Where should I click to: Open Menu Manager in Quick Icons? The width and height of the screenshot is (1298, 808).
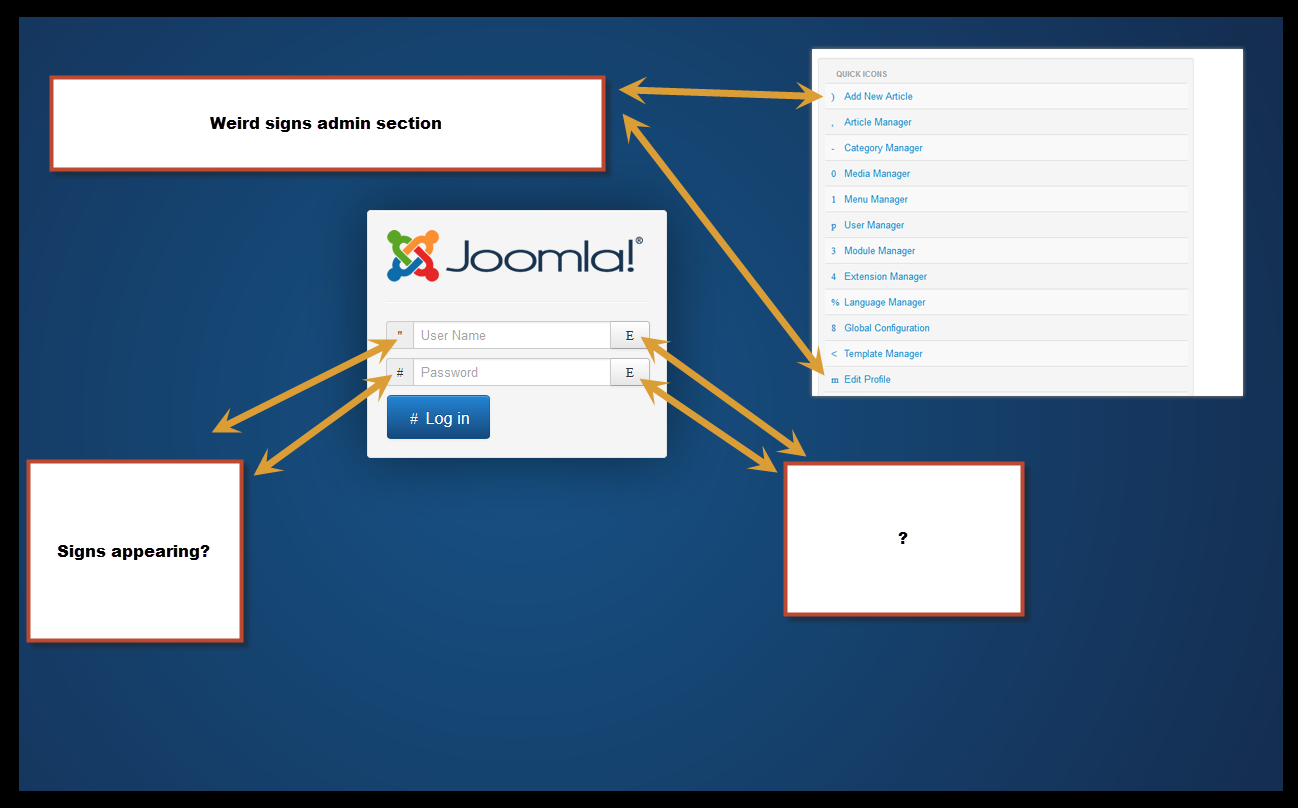coord(876,199)
